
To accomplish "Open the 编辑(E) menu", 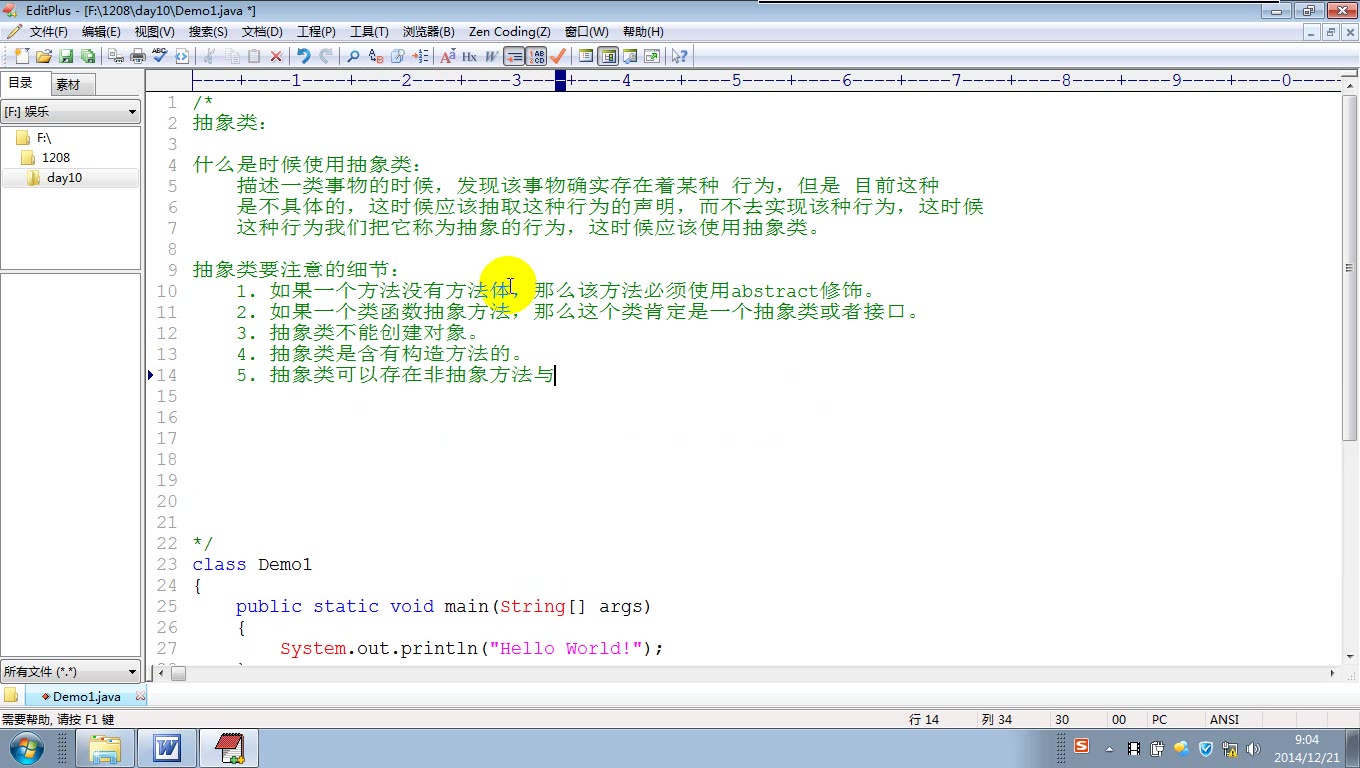I will pyautogui.click(x=101, y=32).
